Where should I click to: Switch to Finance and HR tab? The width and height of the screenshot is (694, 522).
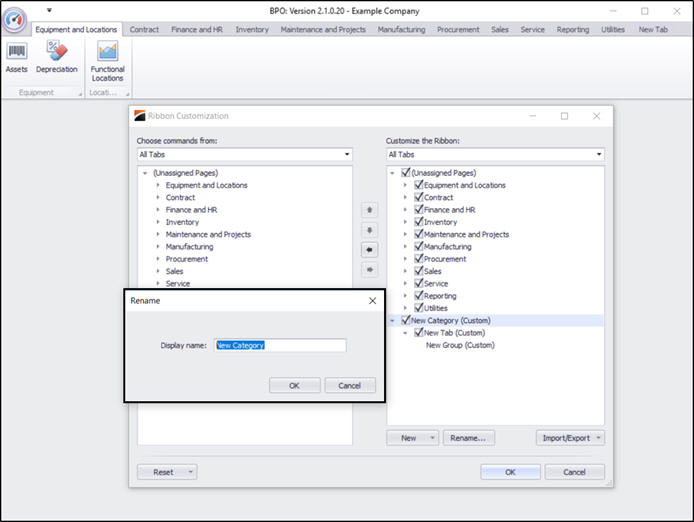[197, 30]
